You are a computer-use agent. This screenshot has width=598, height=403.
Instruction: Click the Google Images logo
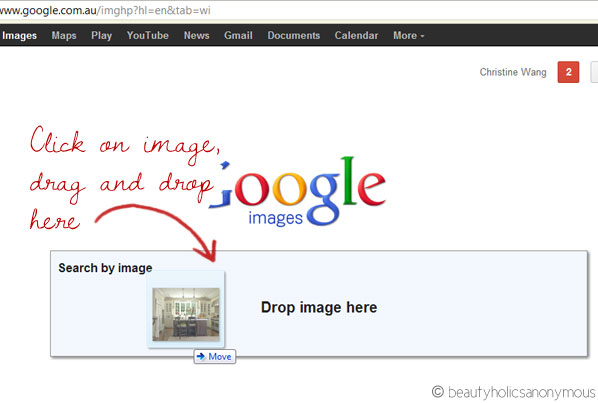click(x=297, y=191)
